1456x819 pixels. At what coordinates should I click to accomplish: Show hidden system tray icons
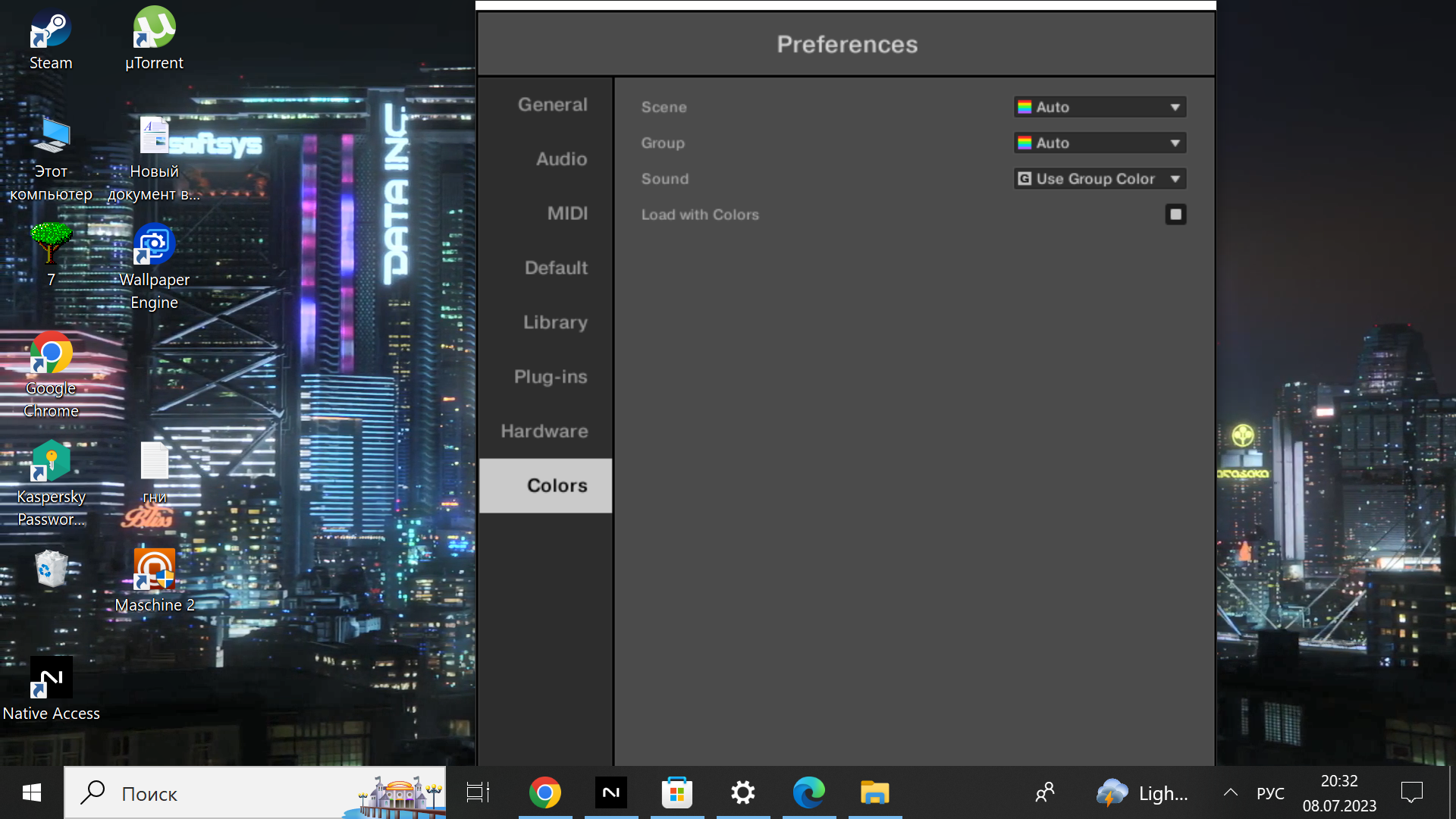[1230, 793]
